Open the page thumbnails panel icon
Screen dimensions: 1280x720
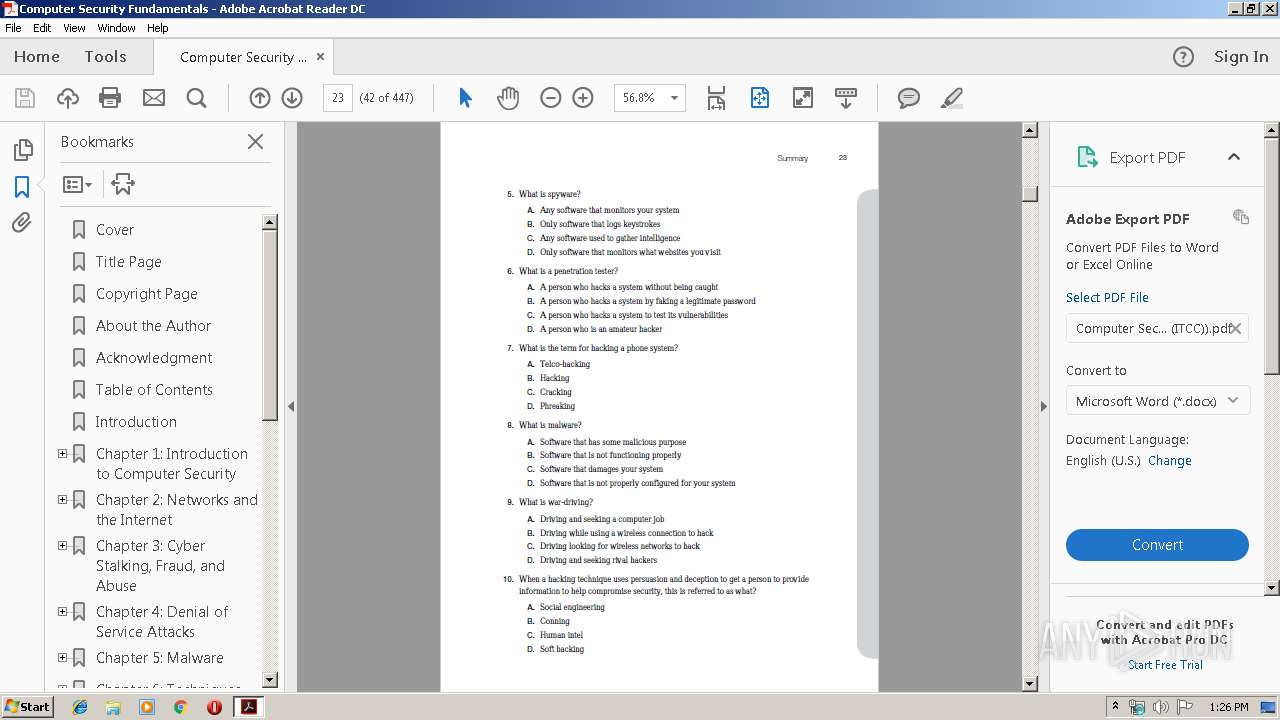pyautogui.click(x=22, y=150)
